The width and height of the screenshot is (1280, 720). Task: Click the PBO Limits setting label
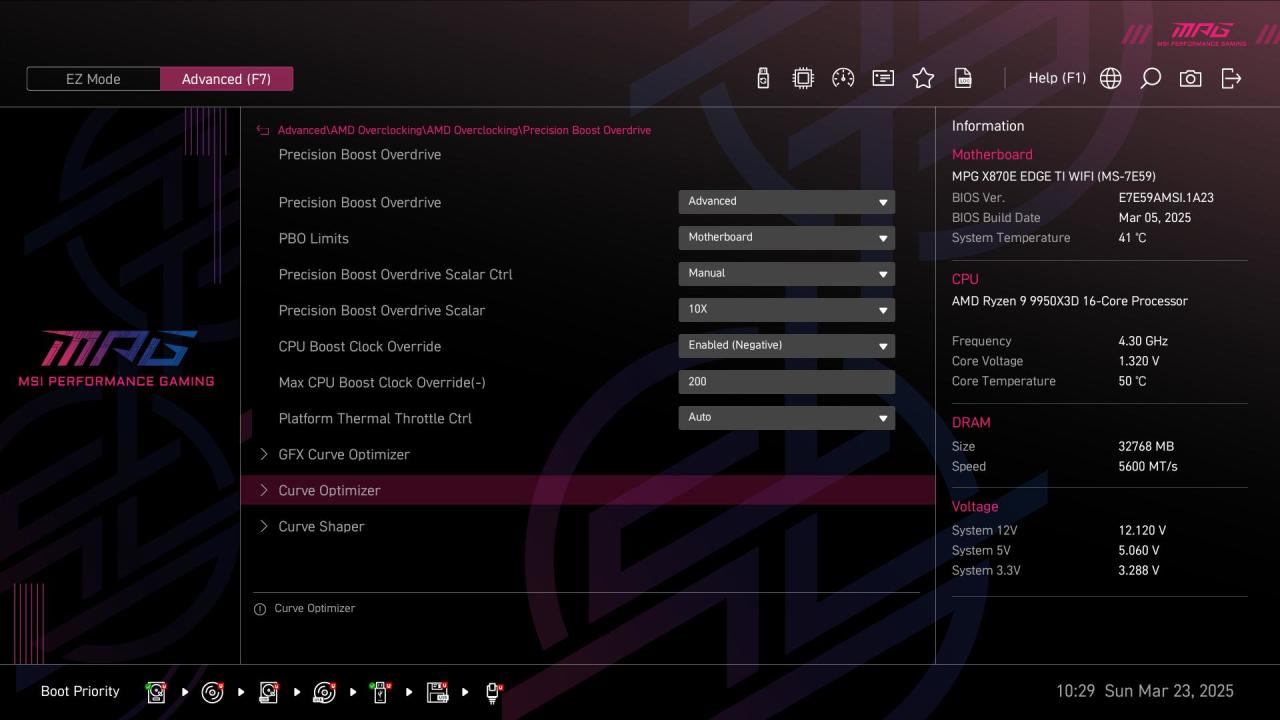(314, 238)
